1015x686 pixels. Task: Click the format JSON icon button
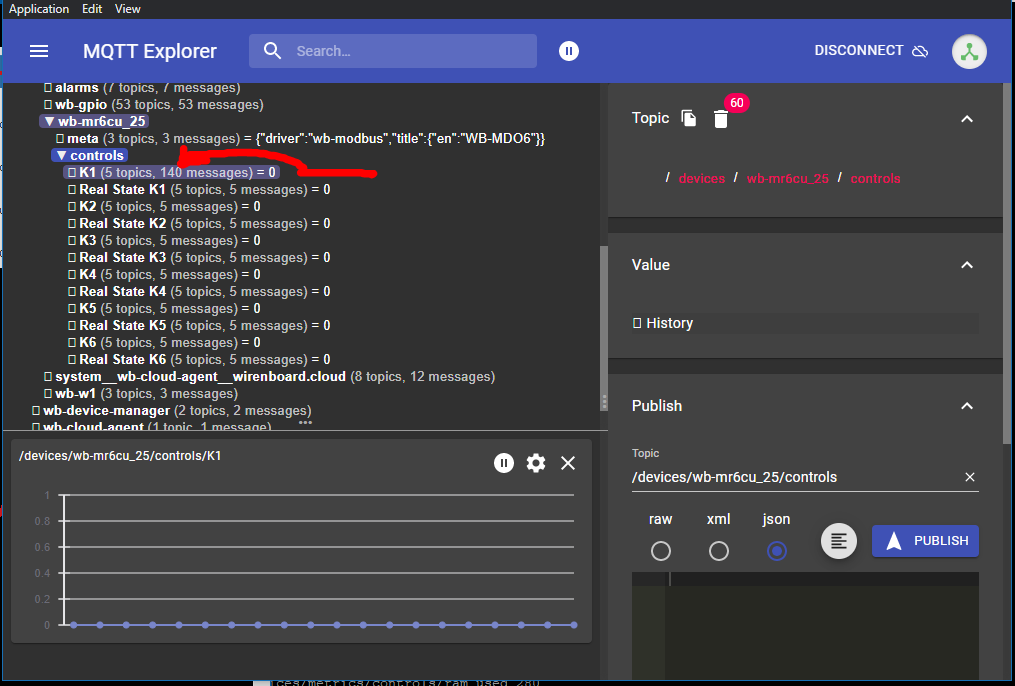tap(839, 541)
